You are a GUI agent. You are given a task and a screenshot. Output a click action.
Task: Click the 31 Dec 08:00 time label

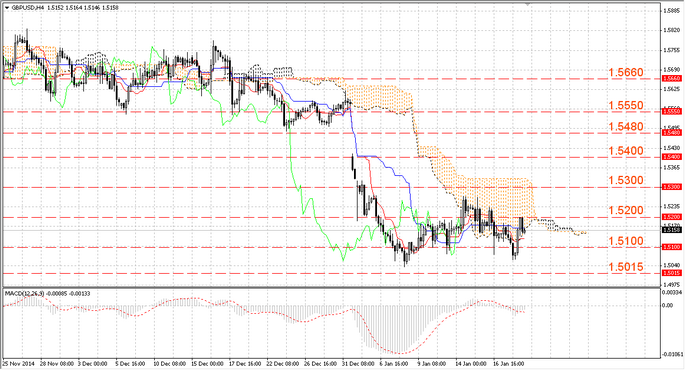pos(358,363)
